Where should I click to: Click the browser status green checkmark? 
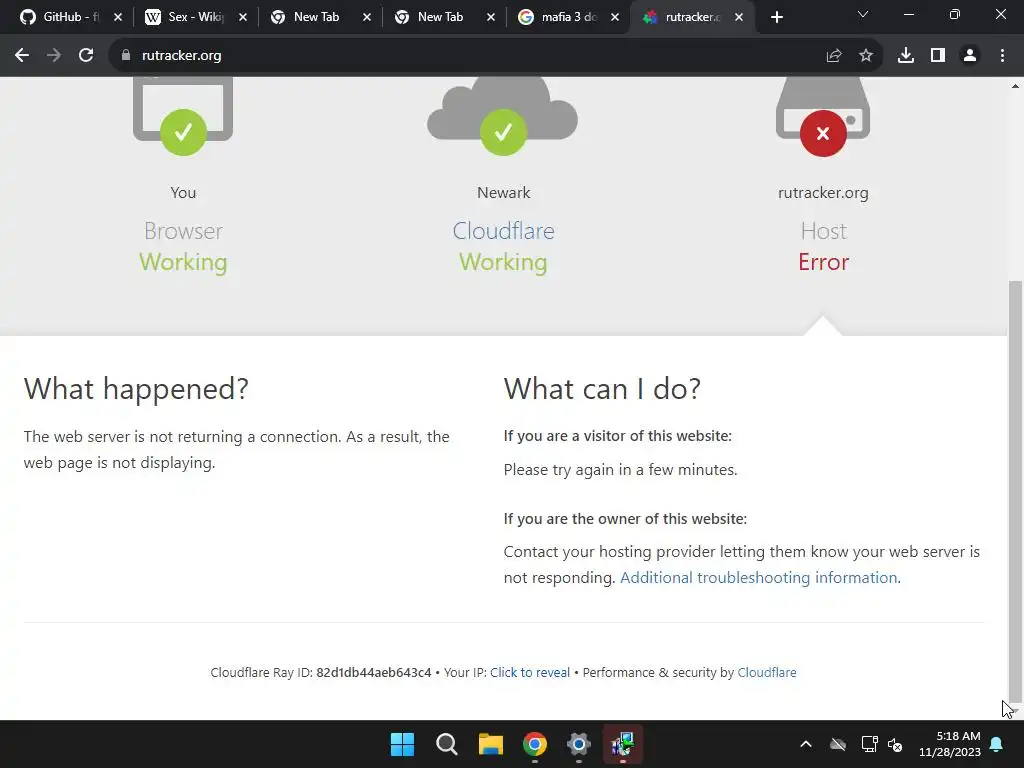(x=183, y=133)
